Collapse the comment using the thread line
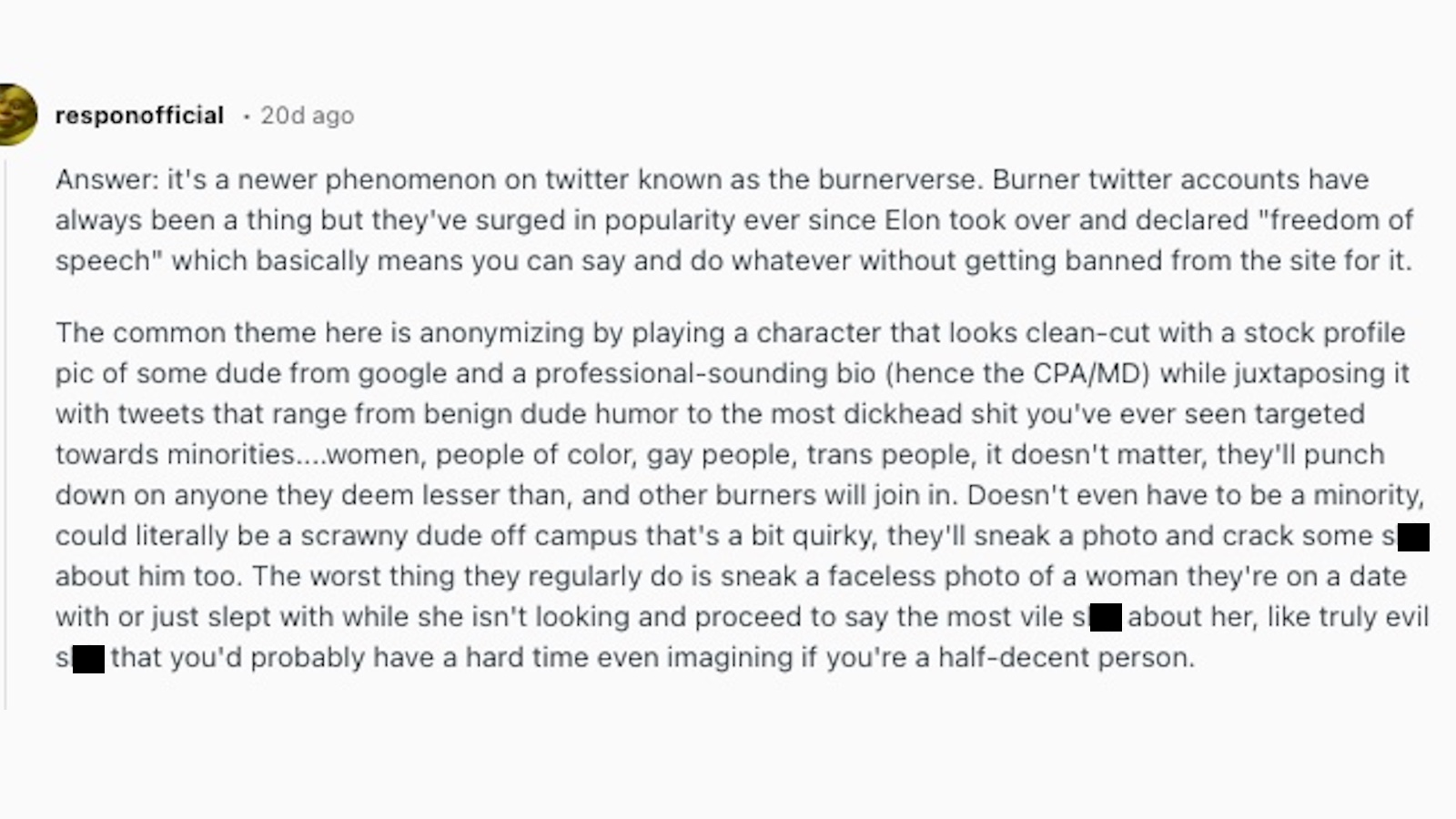Screen dimensions: 1456x819 click(5, 437)
